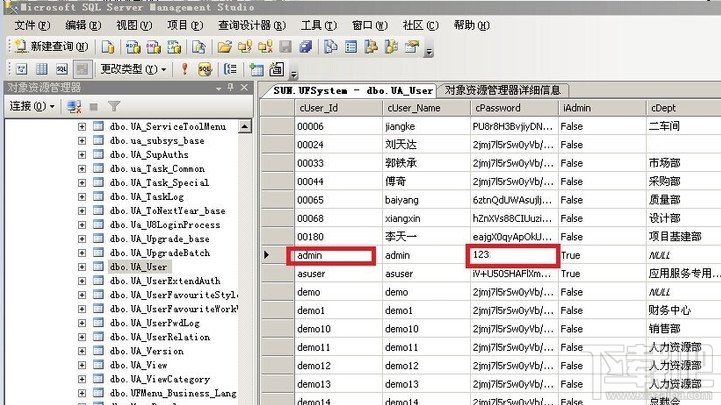The width and height of the screenshot is (721, 405).
Task: Open the 文件 menu
Action: [x=32, y=25]
